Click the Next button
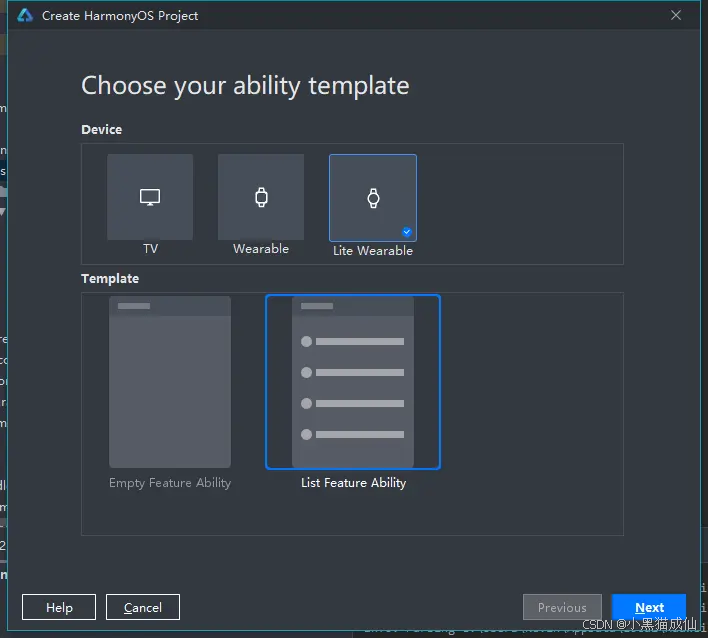Screen dimensions: 708x638 (x=649, y=607)
